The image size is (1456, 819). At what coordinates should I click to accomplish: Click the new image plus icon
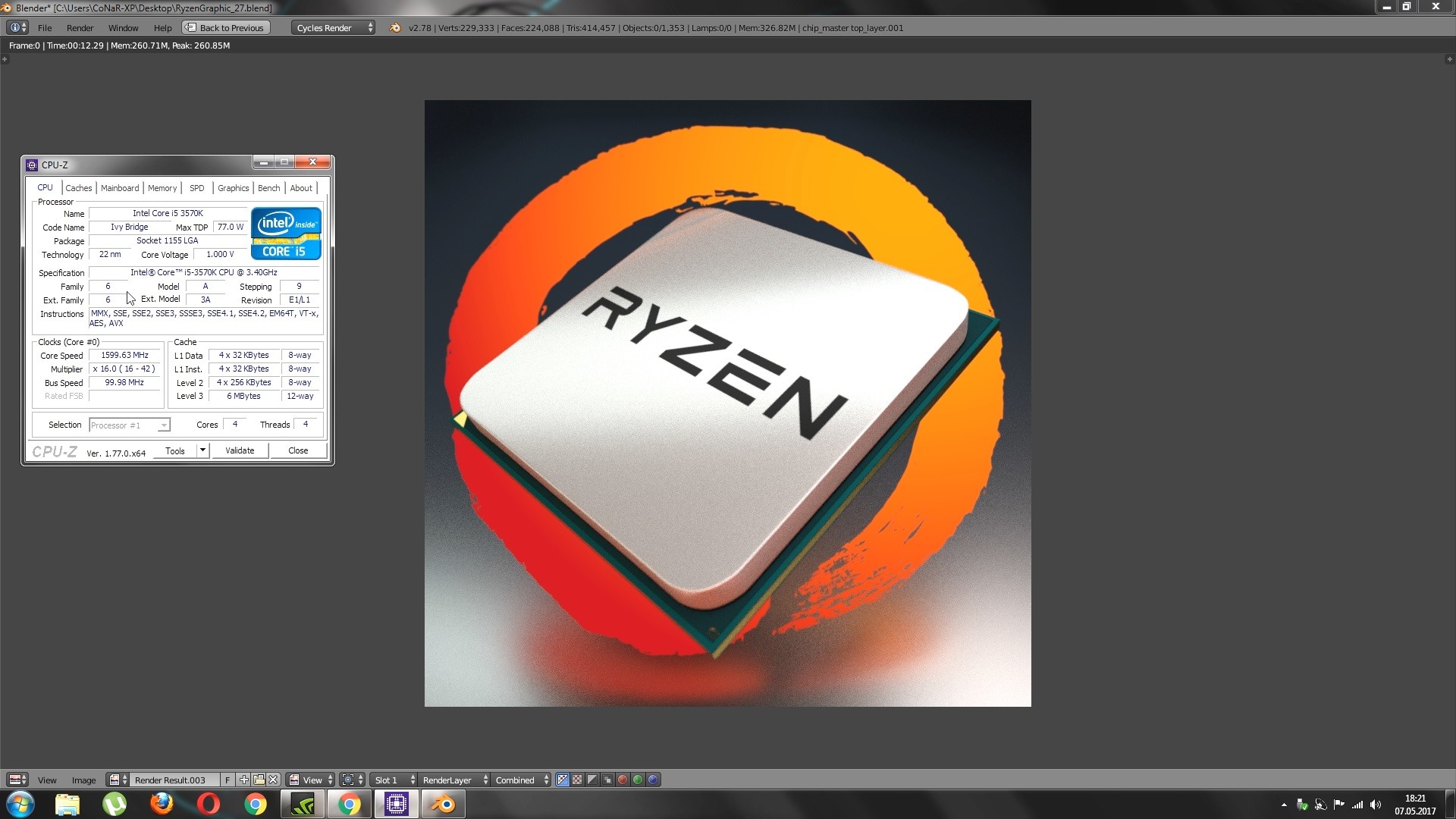pyautogui.click(x=243, y=780)
